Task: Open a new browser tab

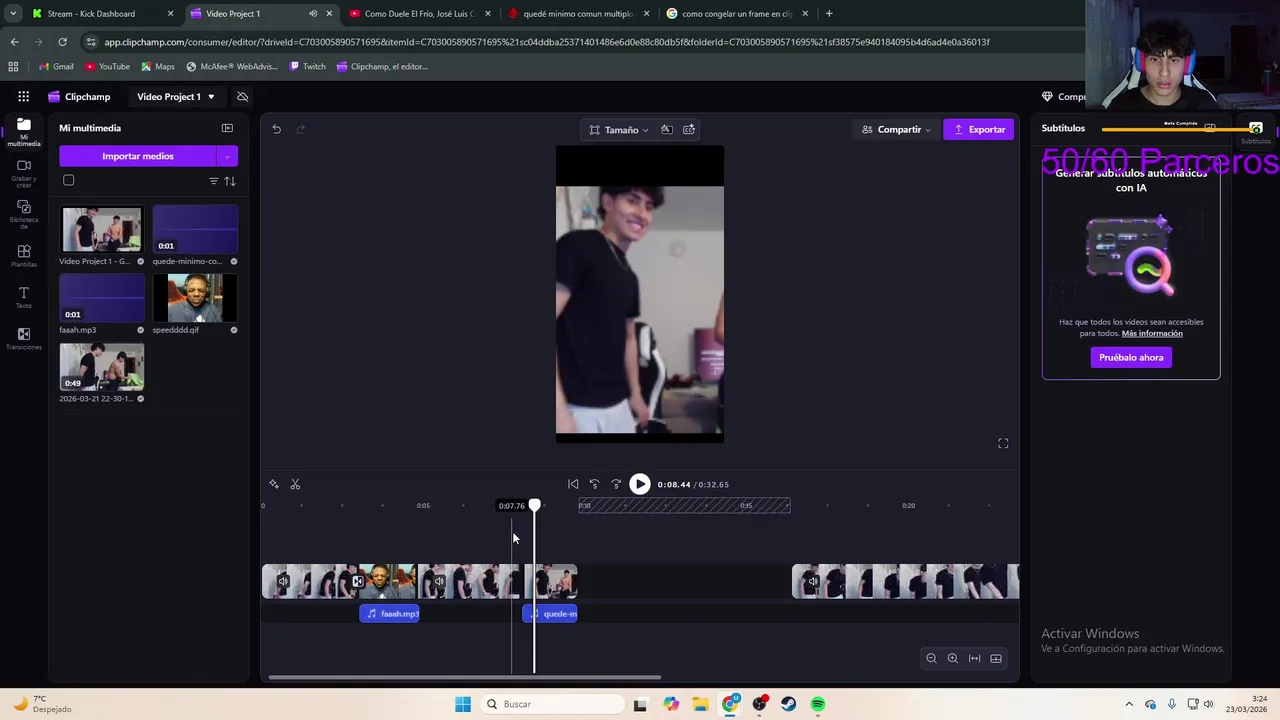Action: pyautogui.click(x=829, y=14)
